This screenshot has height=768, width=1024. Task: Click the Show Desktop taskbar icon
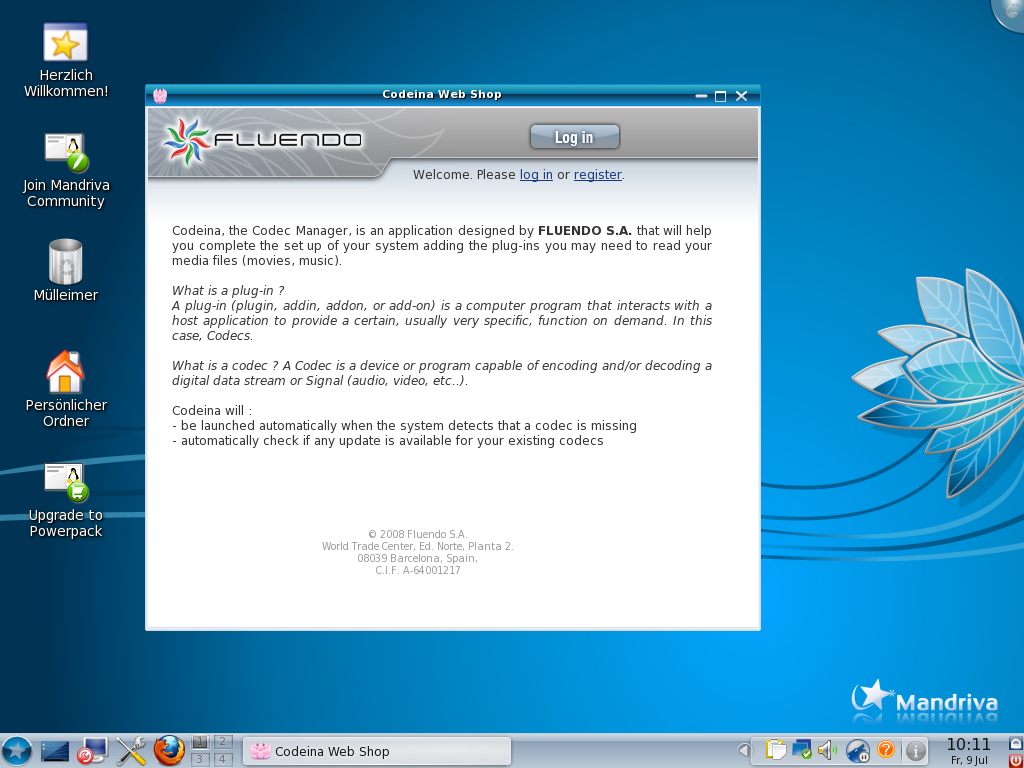tap(55, 751)
